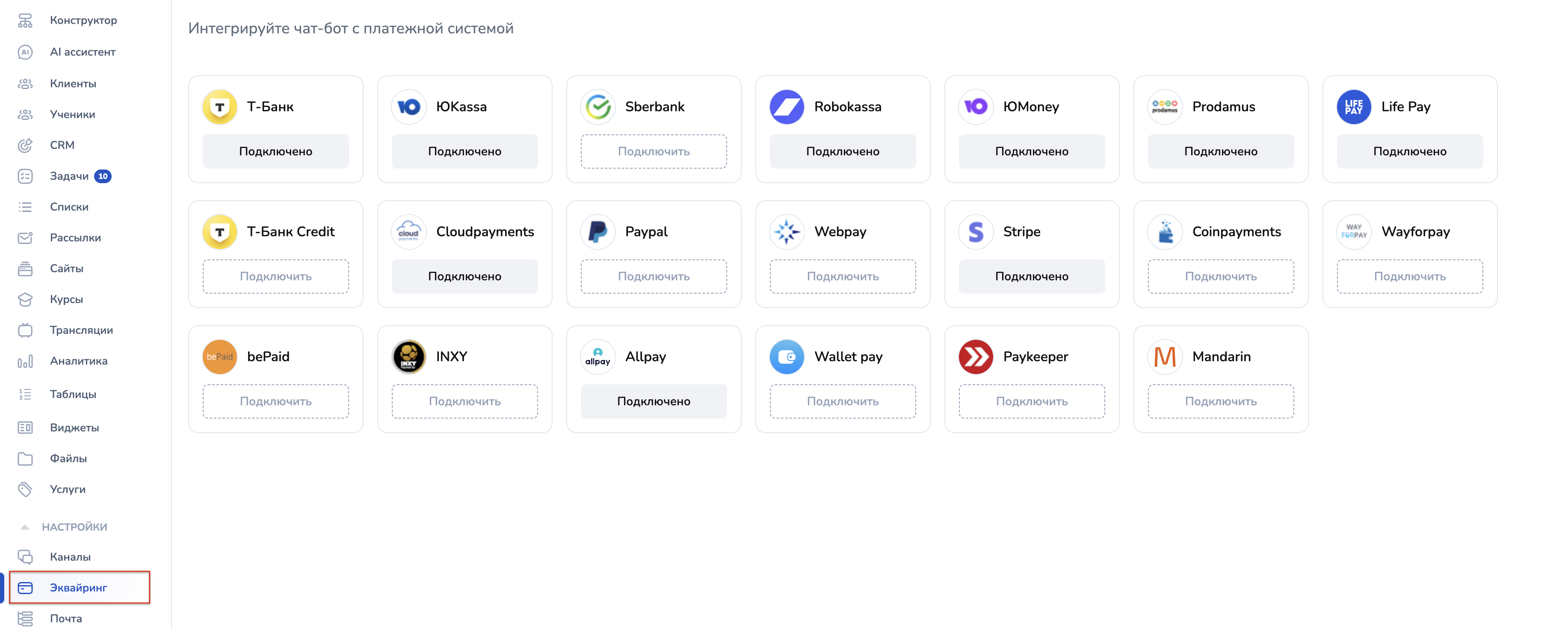Click the Mandarin M logo

coord(1165,357)
